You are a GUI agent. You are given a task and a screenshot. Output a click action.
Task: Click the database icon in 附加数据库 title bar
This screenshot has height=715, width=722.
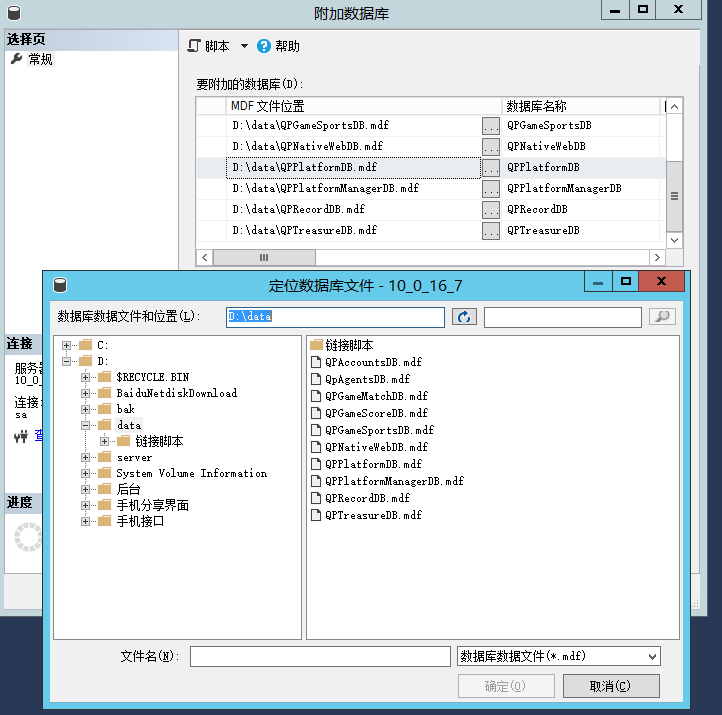point(14,12)
